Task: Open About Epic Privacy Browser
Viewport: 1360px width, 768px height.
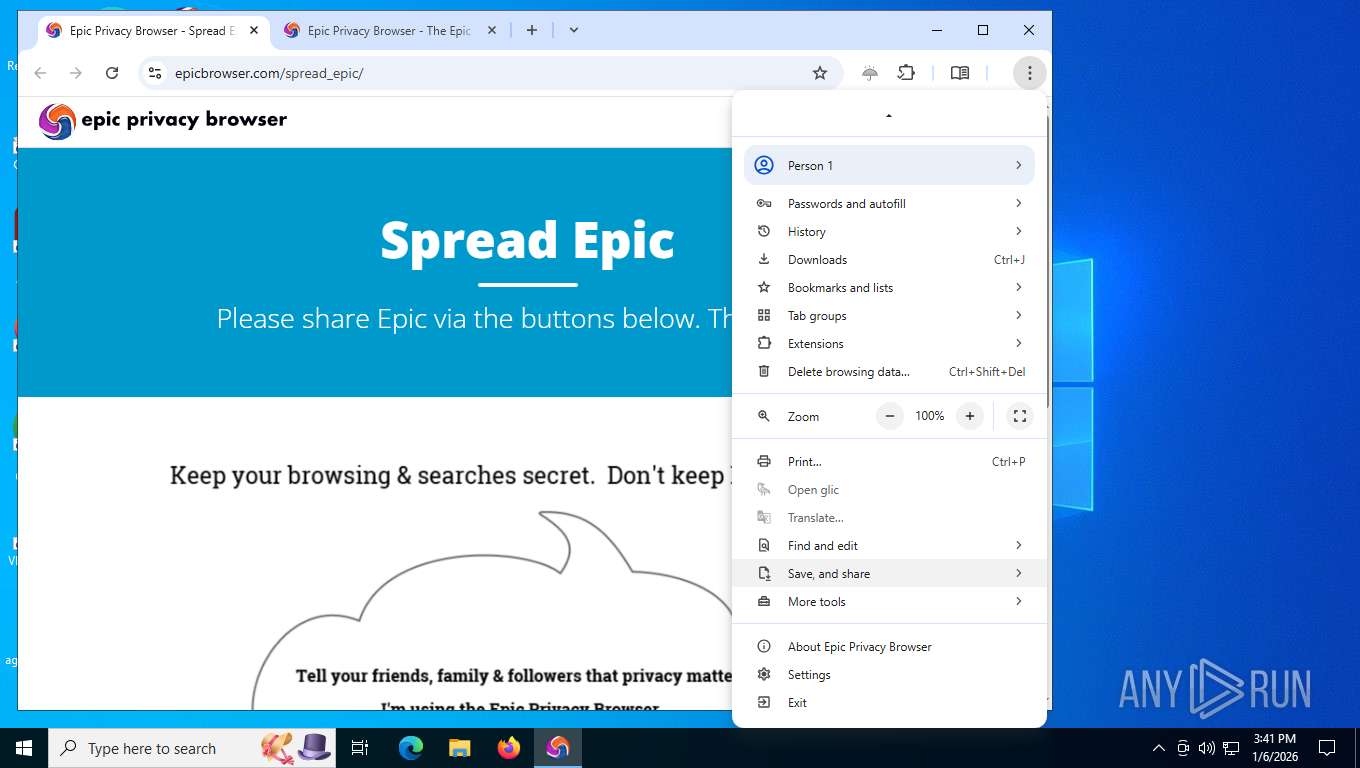Action: [889, 646]
